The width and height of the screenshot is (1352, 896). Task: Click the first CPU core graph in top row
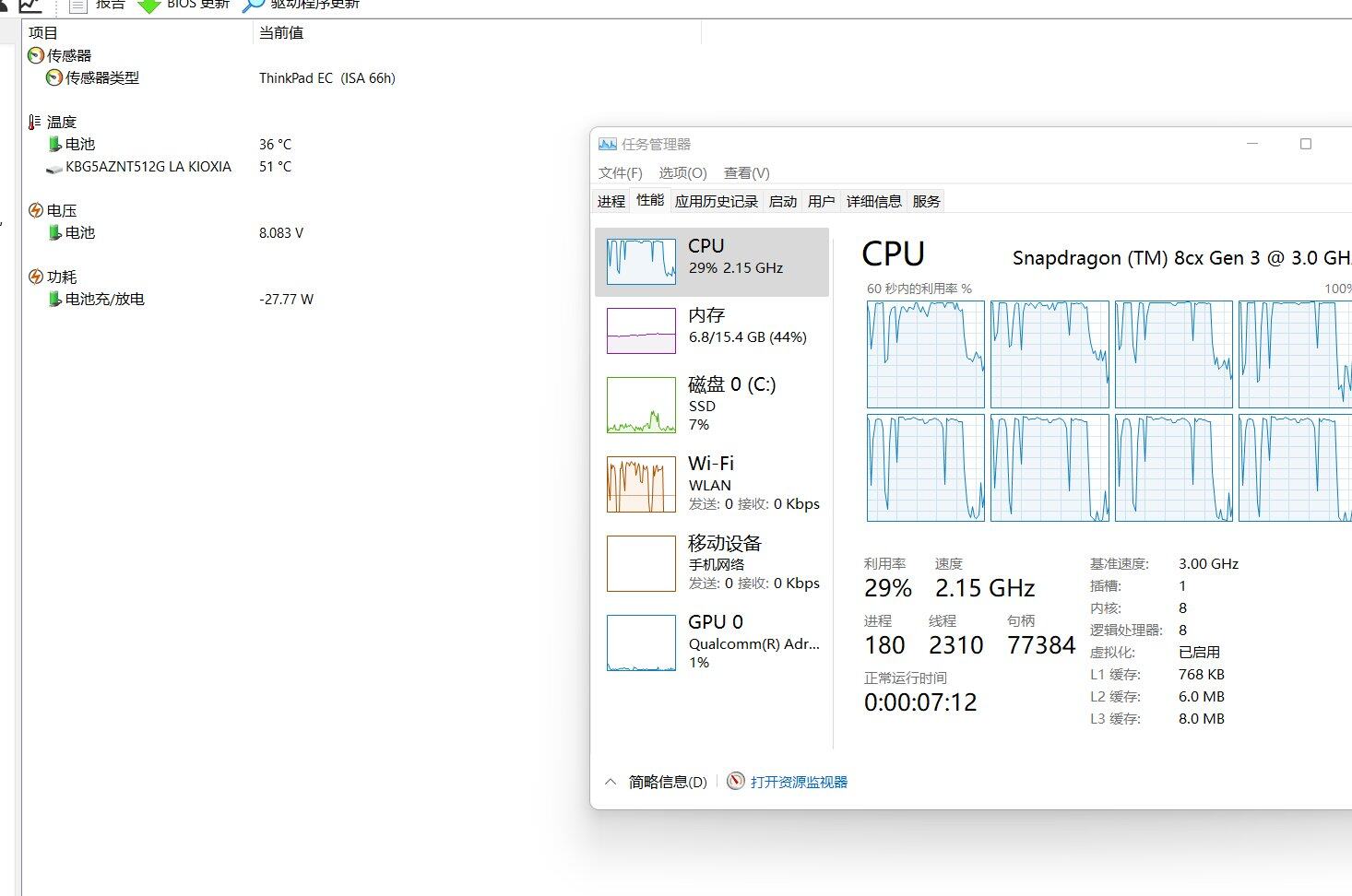click(x=926, y=354)
